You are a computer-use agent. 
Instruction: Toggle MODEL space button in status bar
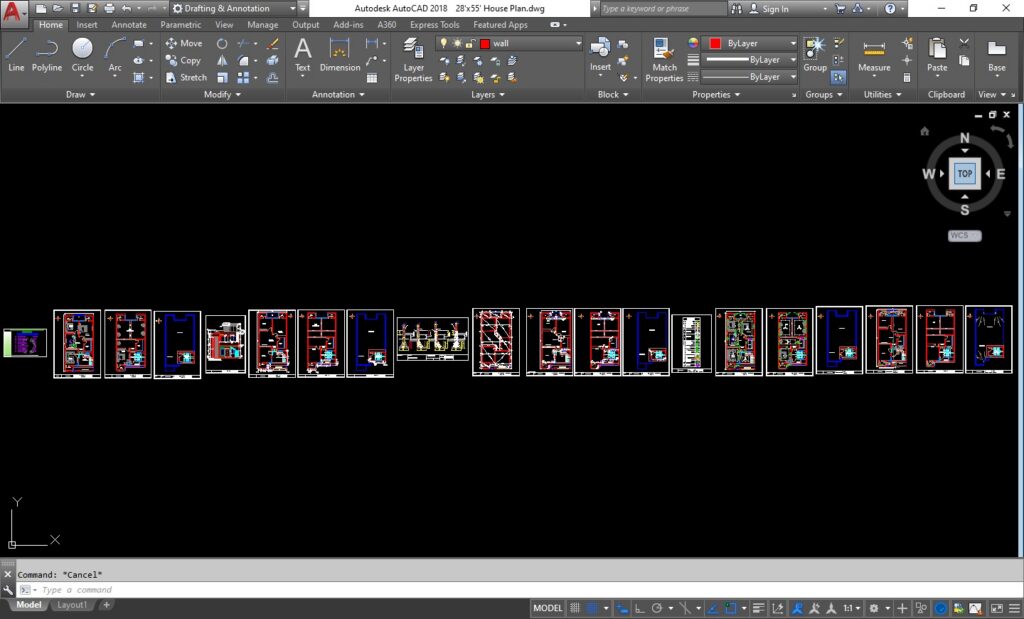point(547,608)
